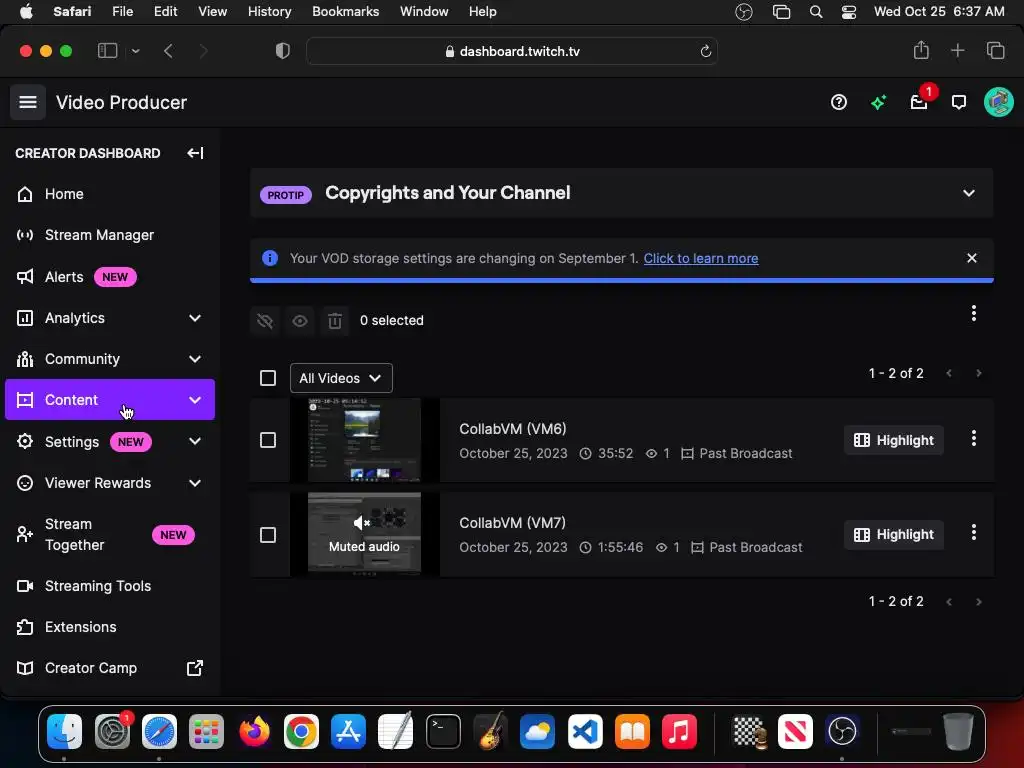Launch Visual Studio Code from dock
The height and width of the screenshot is (768, 1024).
click(584, 731)
